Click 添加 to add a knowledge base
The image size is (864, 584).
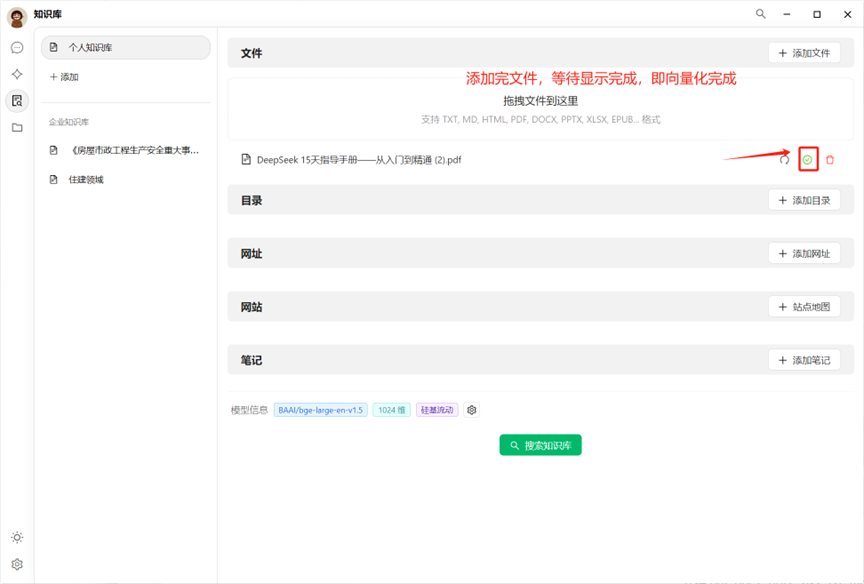coord(64,77)
